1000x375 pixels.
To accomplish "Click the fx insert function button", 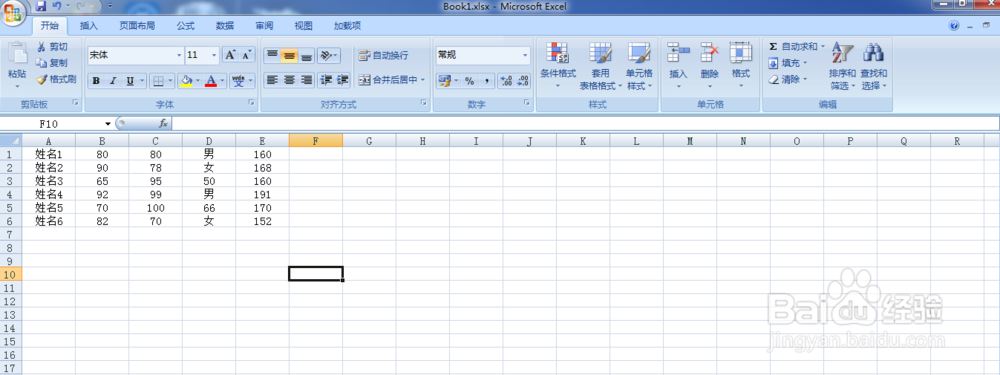I will pyautogui.click(x=163, y=123).
